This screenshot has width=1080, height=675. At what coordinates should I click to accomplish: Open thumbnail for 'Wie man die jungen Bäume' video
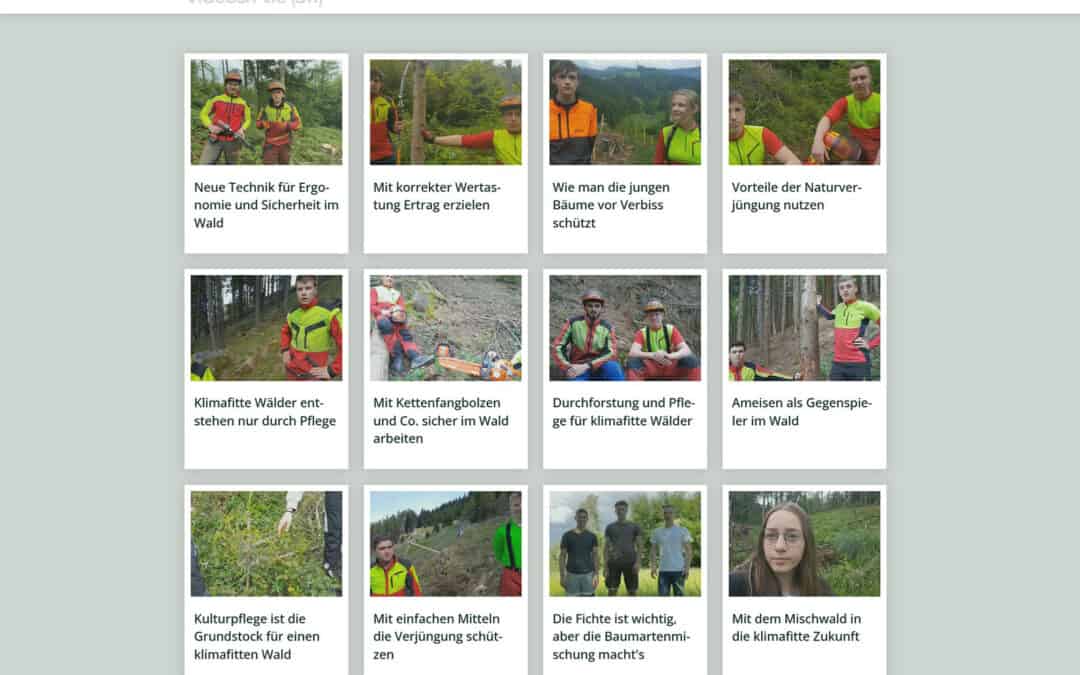[625, 112]
